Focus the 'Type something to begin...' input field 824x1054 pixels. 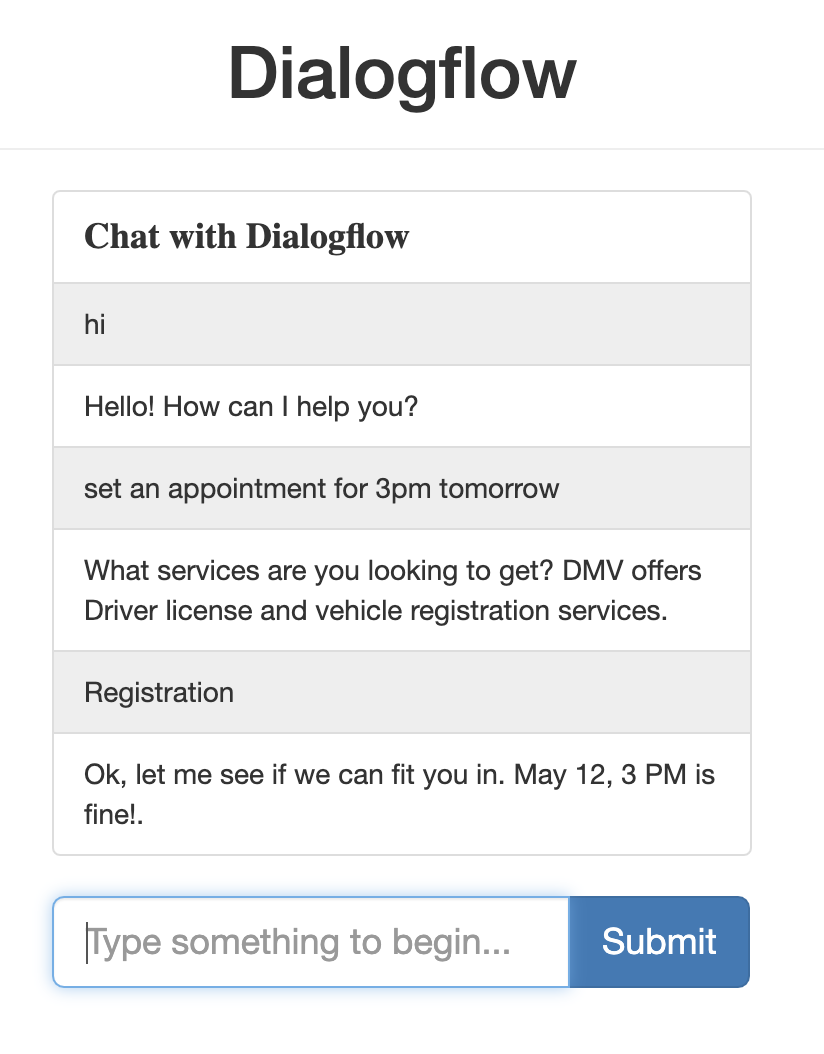(x=310, y=941)
